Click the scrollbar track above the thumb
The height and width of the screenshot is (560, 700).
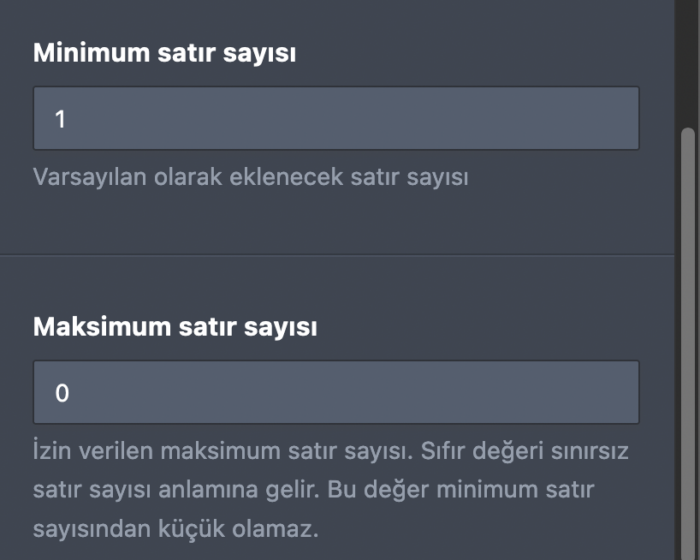tap(687, 60)
